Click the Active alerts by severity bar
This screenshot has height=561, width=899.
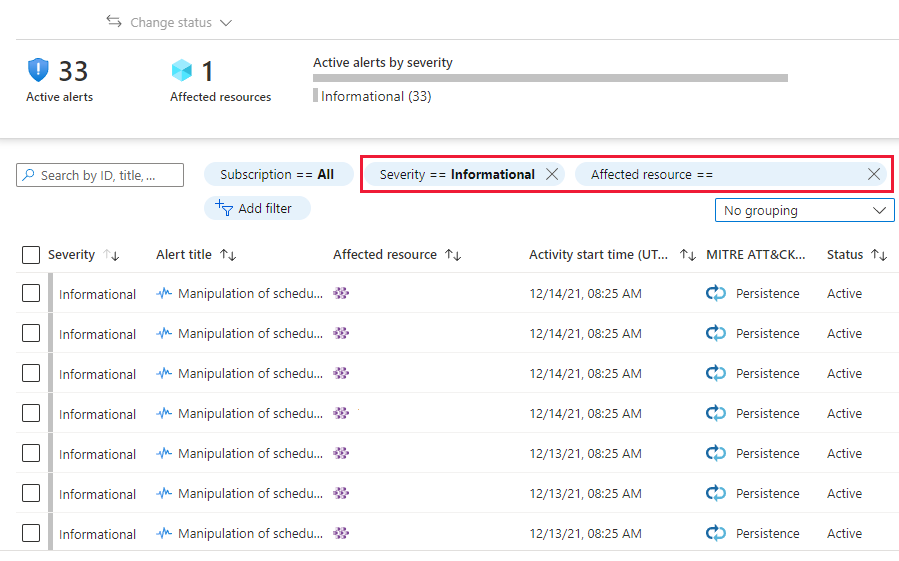tap(550, 78)
